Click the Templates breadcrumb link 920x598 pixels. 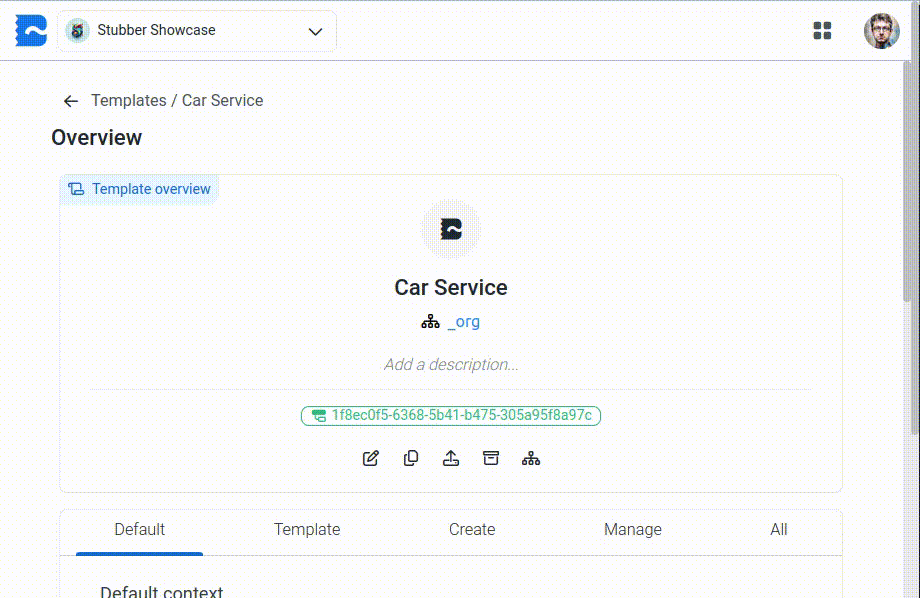click(x=128, y=101)
